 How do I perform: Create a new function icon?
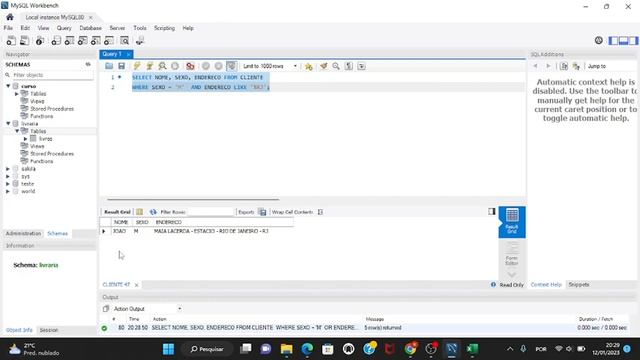(109, 40)
